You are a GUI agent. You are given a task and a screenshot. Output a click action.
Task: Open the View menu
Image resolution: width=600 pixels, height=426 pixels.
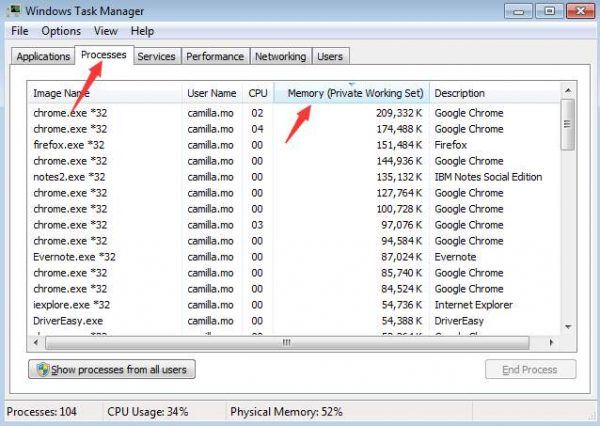point(105,31)
